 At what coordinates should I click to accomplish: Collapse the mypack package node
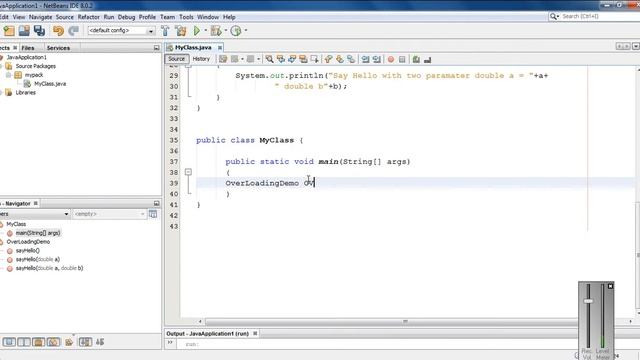point(9,75)
